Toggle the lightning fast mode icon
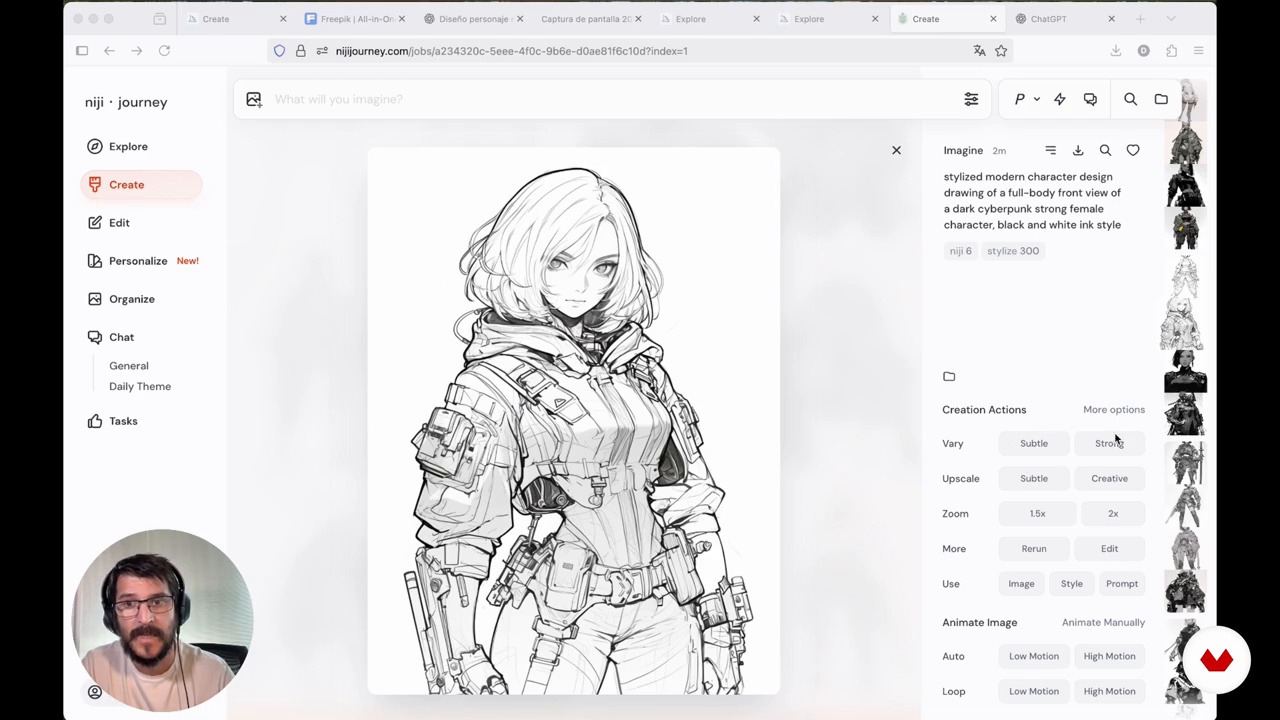This screenshot has width=1280, height=720. coord(1060,99)
